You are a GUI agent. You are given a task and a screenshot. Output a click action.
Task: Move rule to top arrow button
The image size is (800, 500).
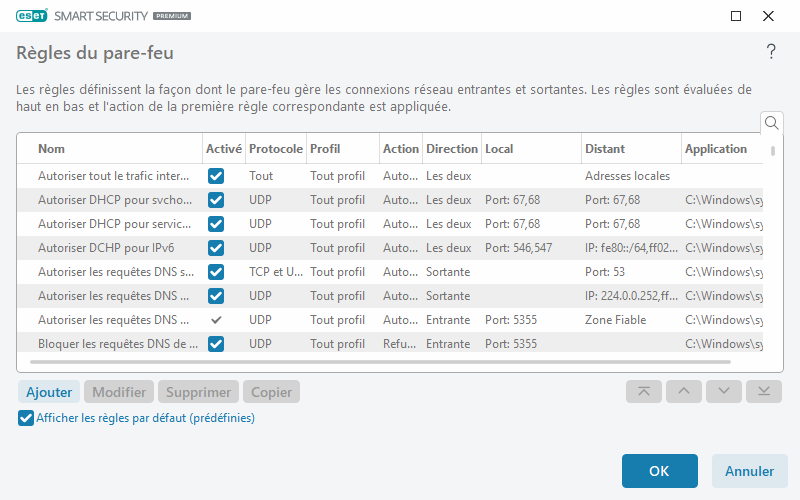pyautogui.click(x=644, y=391)
